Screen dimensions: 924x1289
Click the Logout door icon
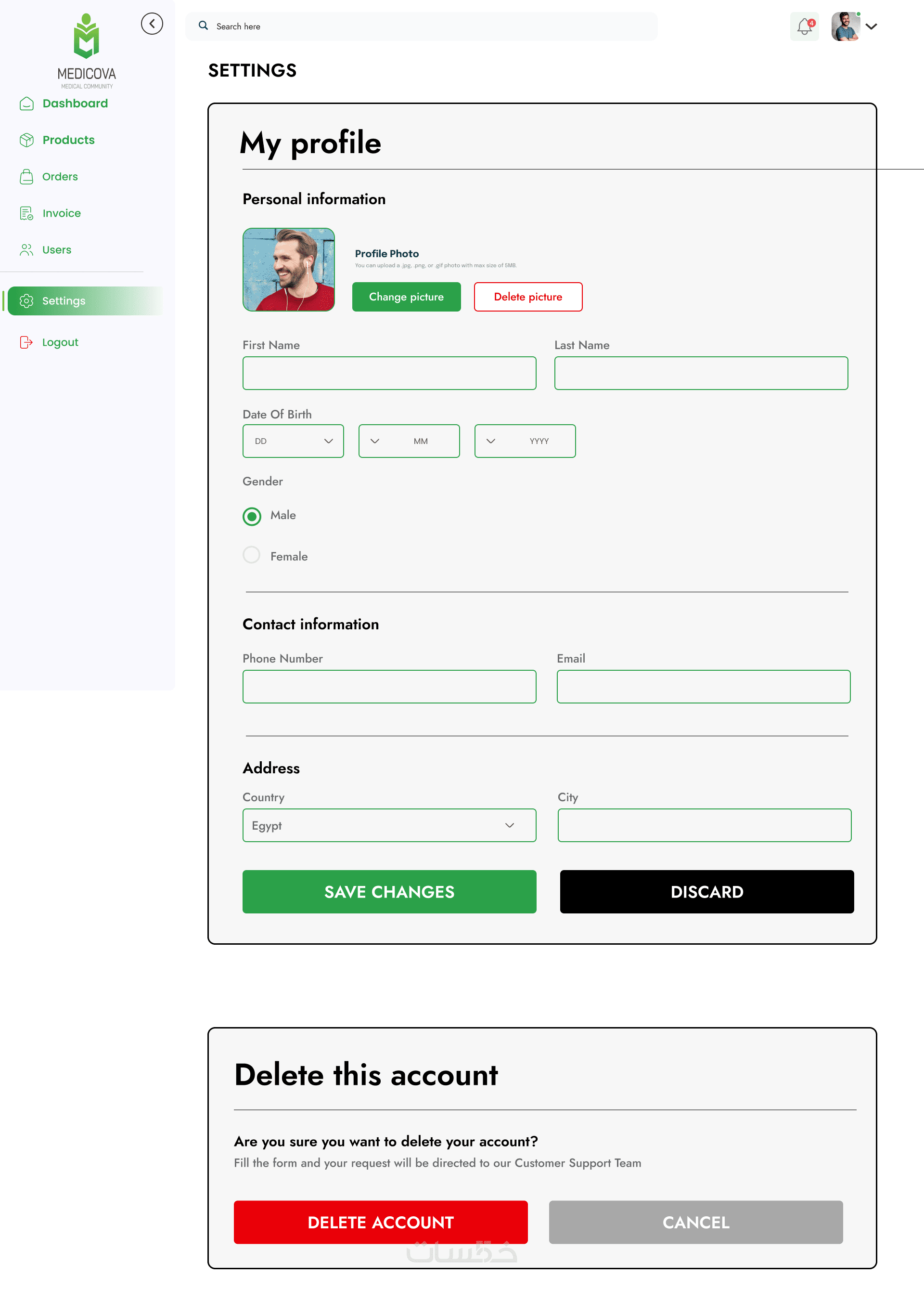(26, 342)
